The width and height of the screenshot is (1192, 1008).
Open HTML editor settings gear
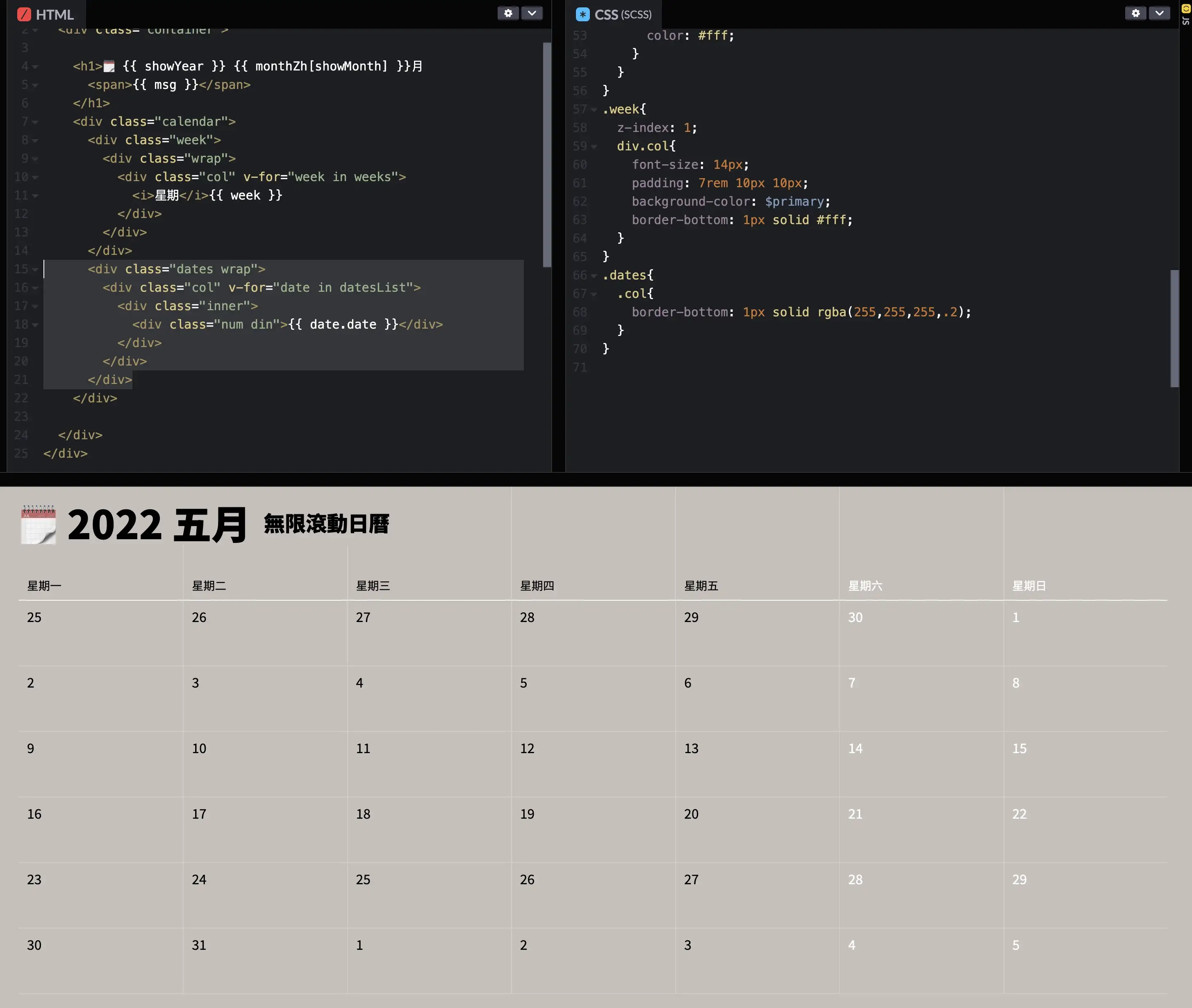point(508,13)
